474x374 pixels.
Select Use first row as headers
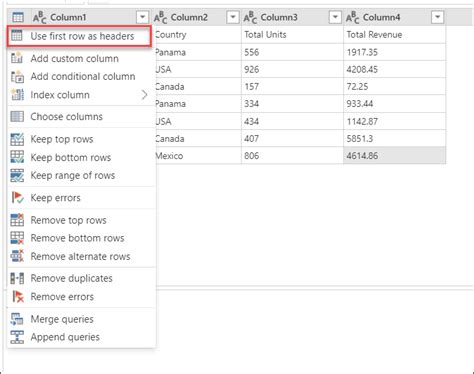tap(79, 36)
